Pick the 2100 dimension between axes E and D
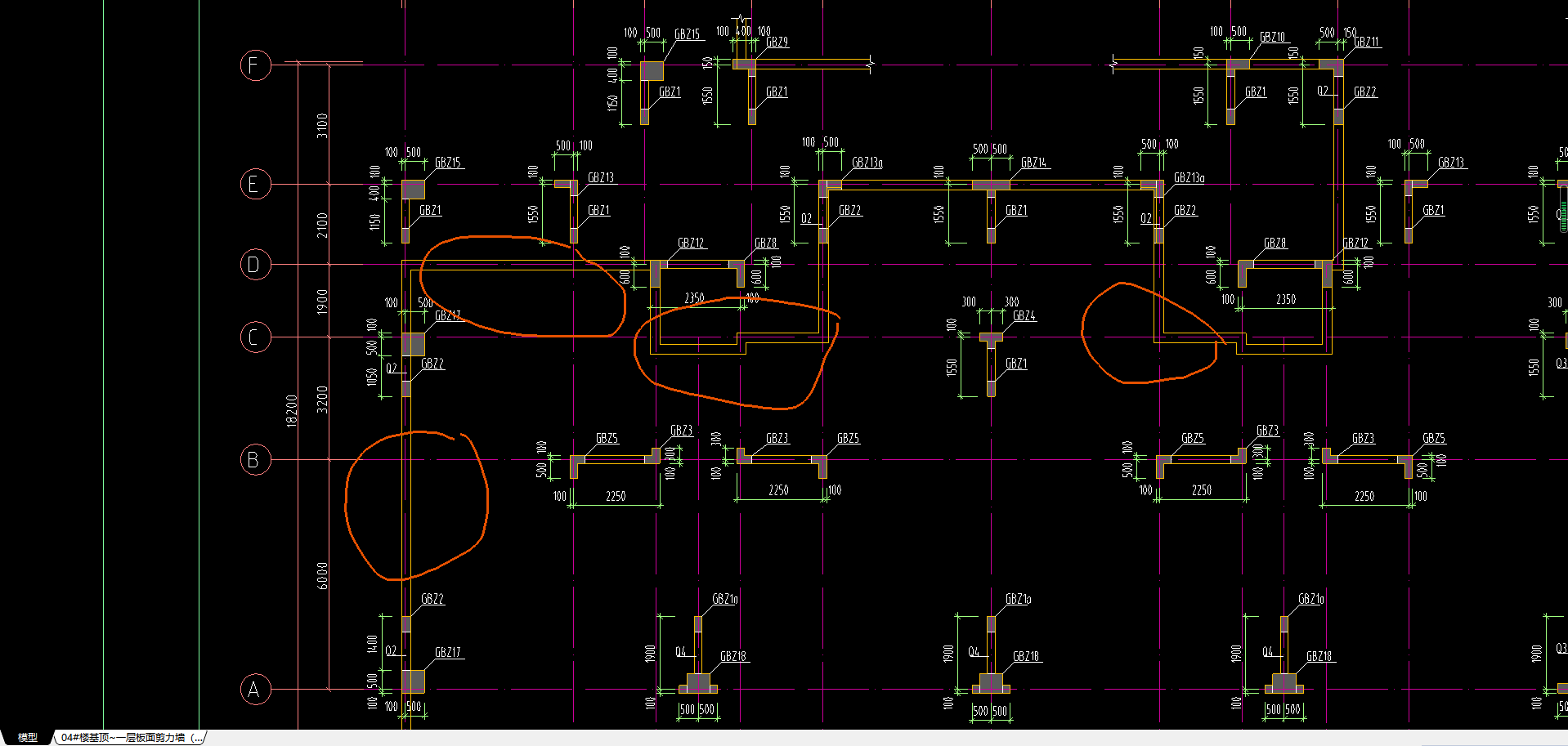1568x746 pixels. click(x=322, y=225)
